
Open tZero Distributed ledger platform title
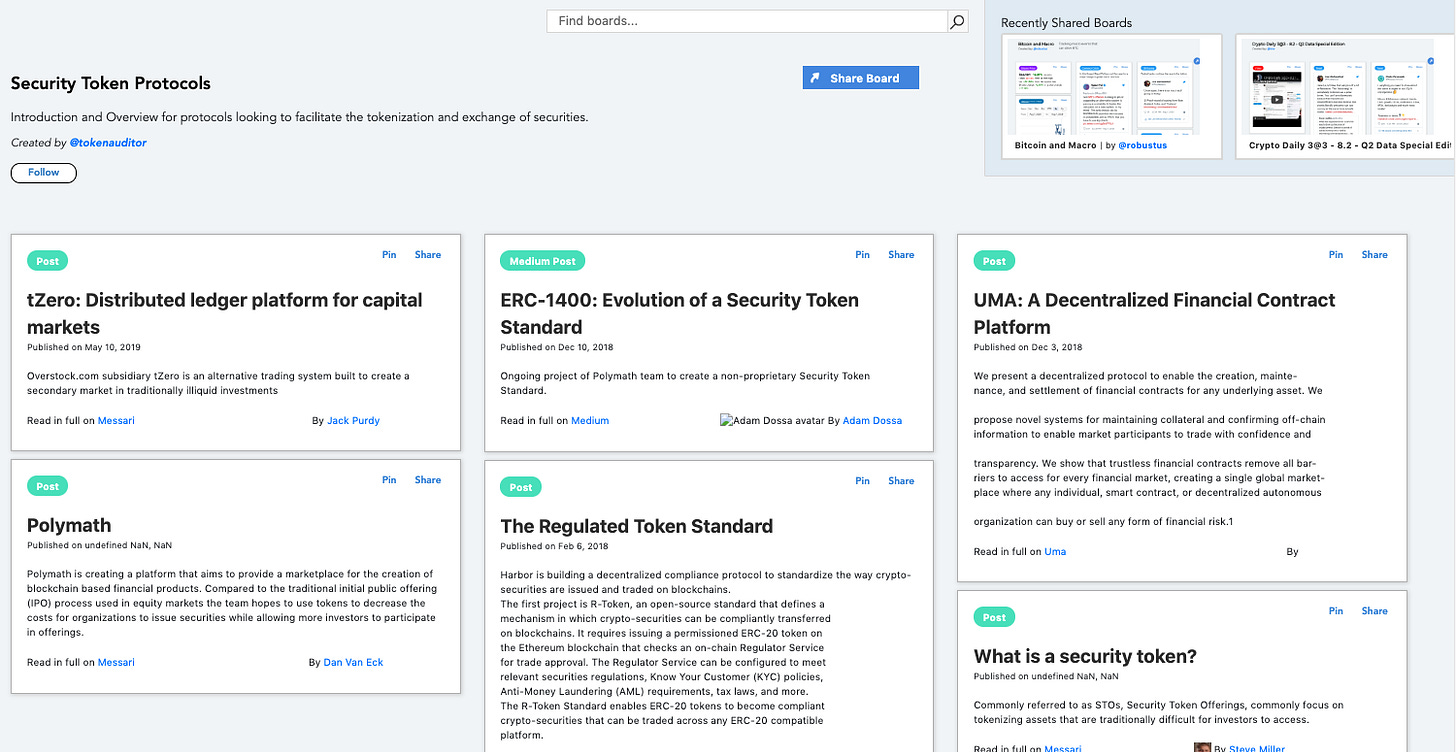[225, 313]
